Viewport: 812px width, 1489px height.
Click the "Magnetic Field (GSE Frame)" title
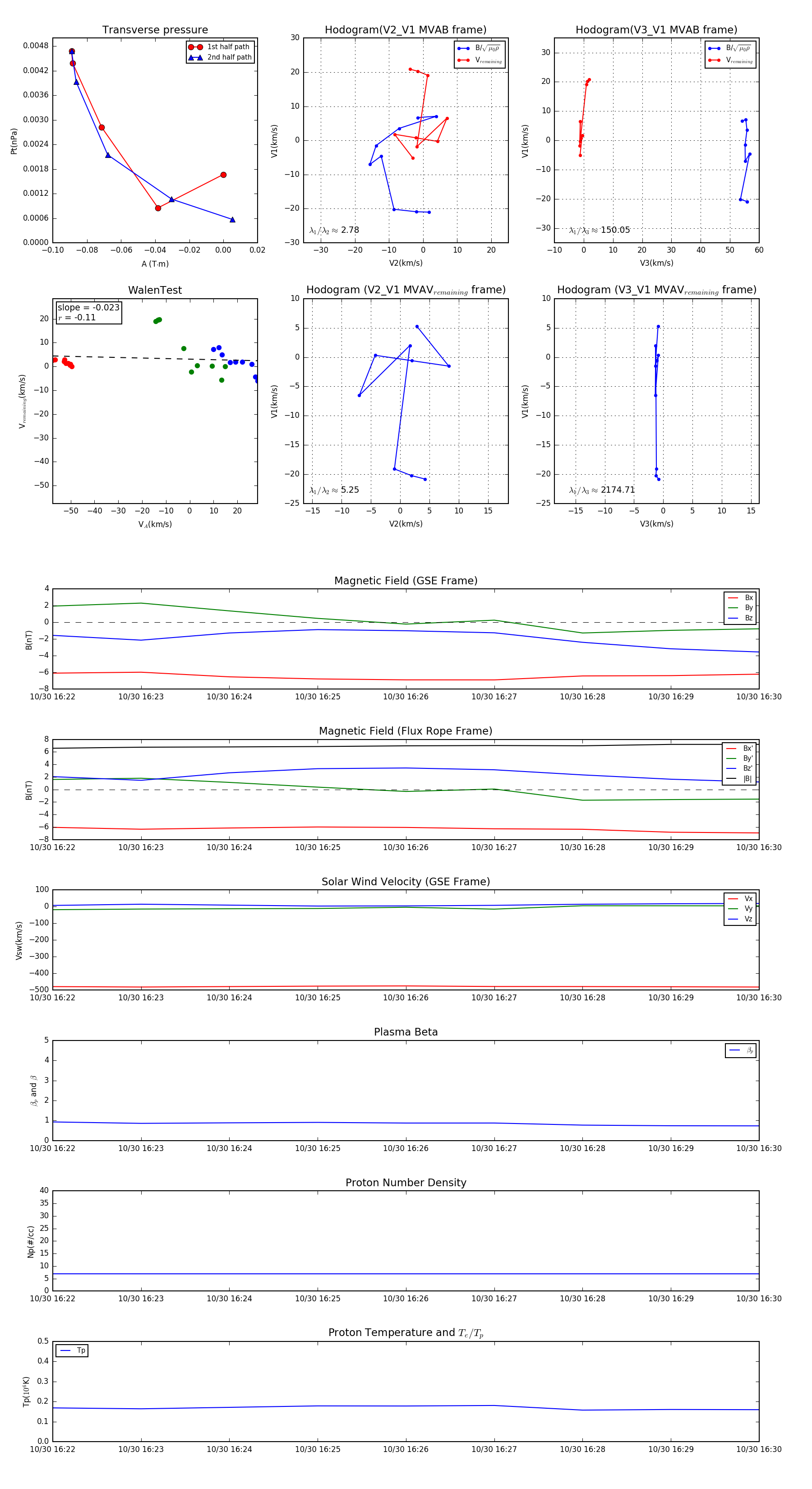pos(406,581)
